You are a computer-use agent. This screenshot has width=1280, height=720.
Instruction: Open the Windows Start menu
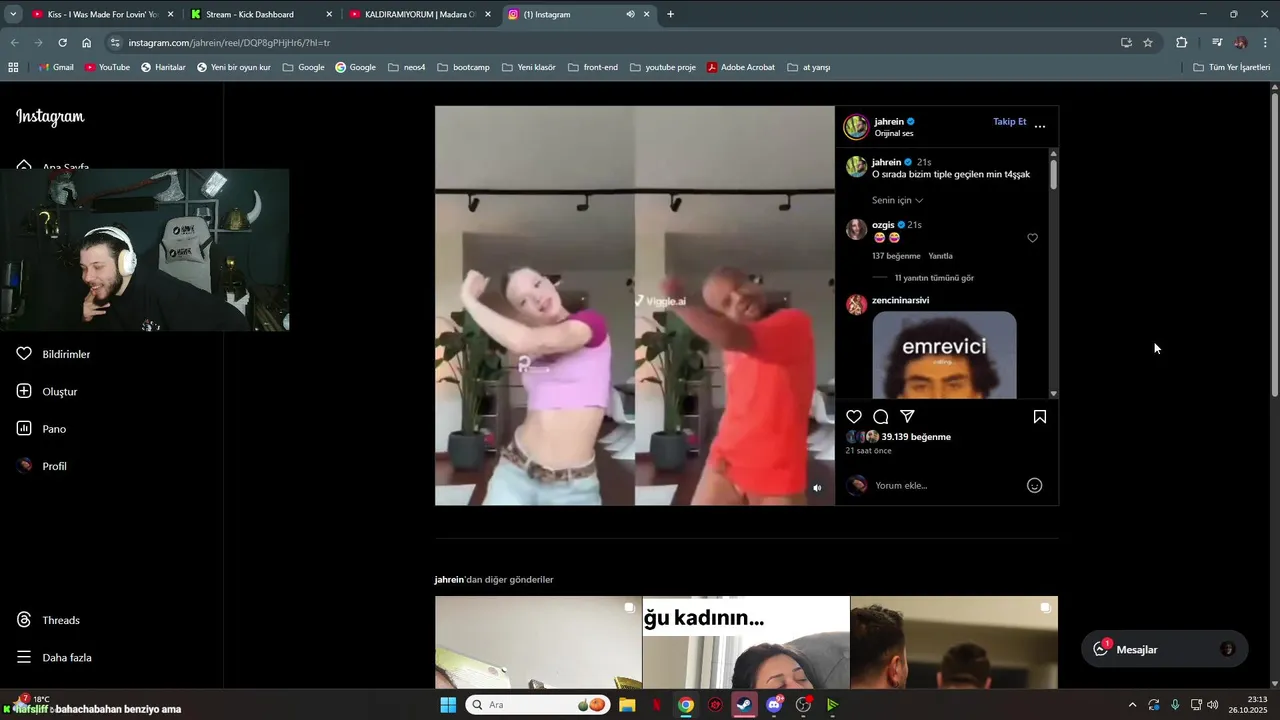point(448,705)
